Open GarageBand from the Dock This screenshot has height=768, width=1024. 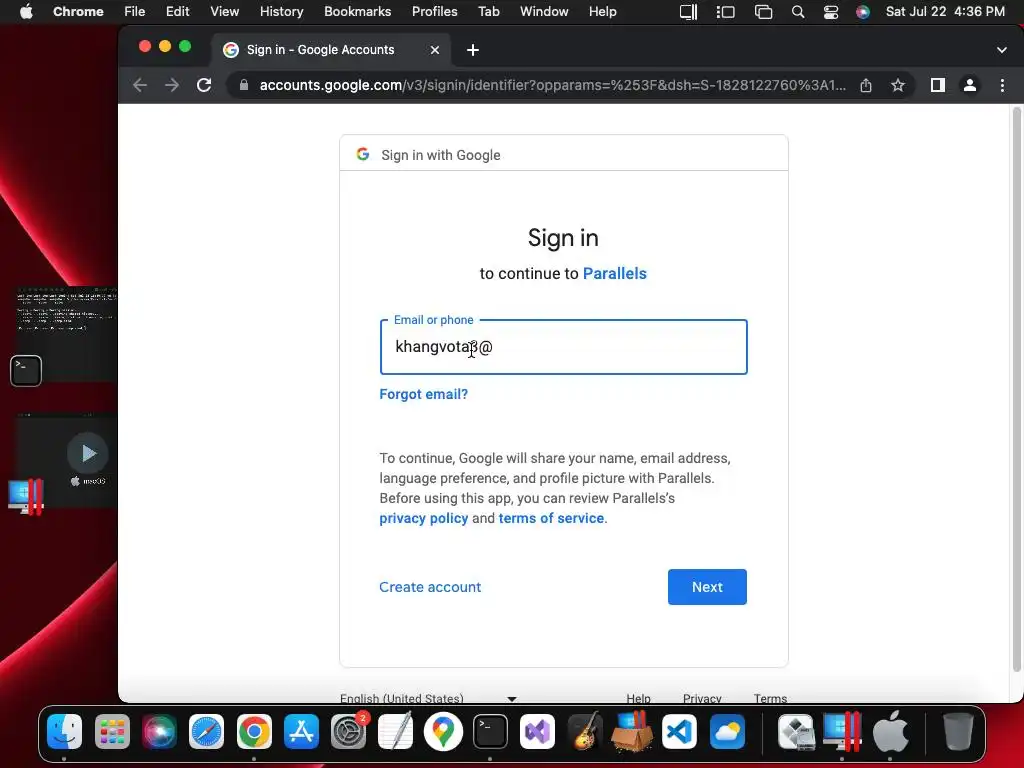coord(584,731)
